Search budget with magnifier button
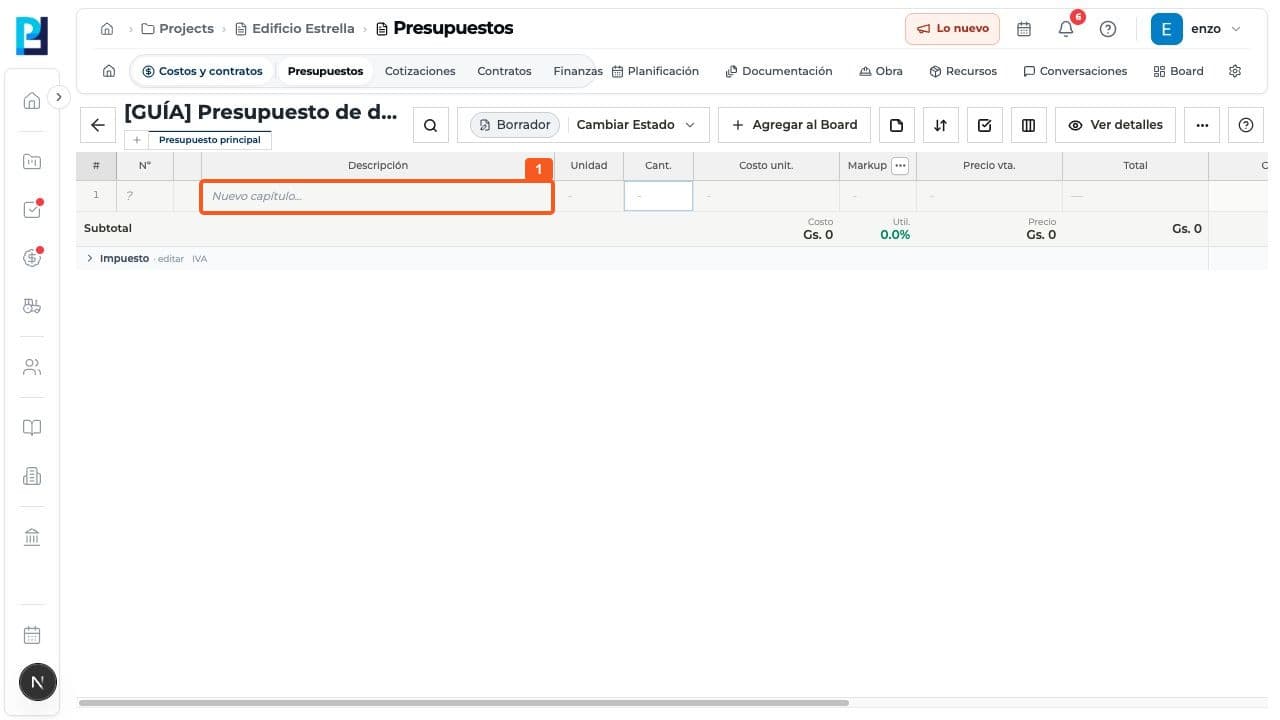The height and width of the screenshot is (720, 1280). [430, 125]
